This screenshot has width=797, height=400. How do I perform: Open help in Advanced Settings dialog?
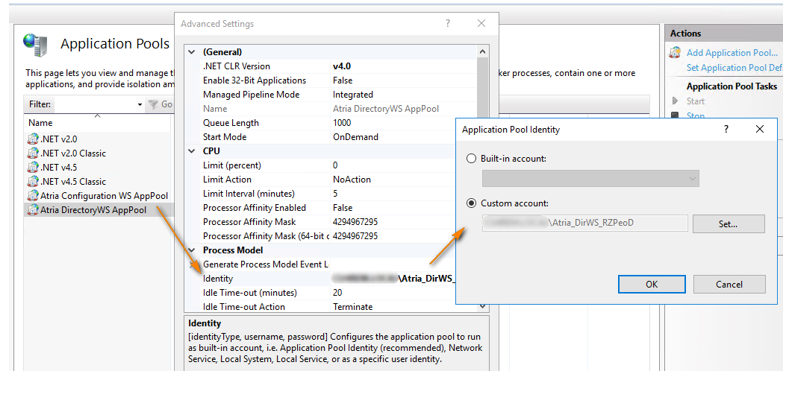447,23
